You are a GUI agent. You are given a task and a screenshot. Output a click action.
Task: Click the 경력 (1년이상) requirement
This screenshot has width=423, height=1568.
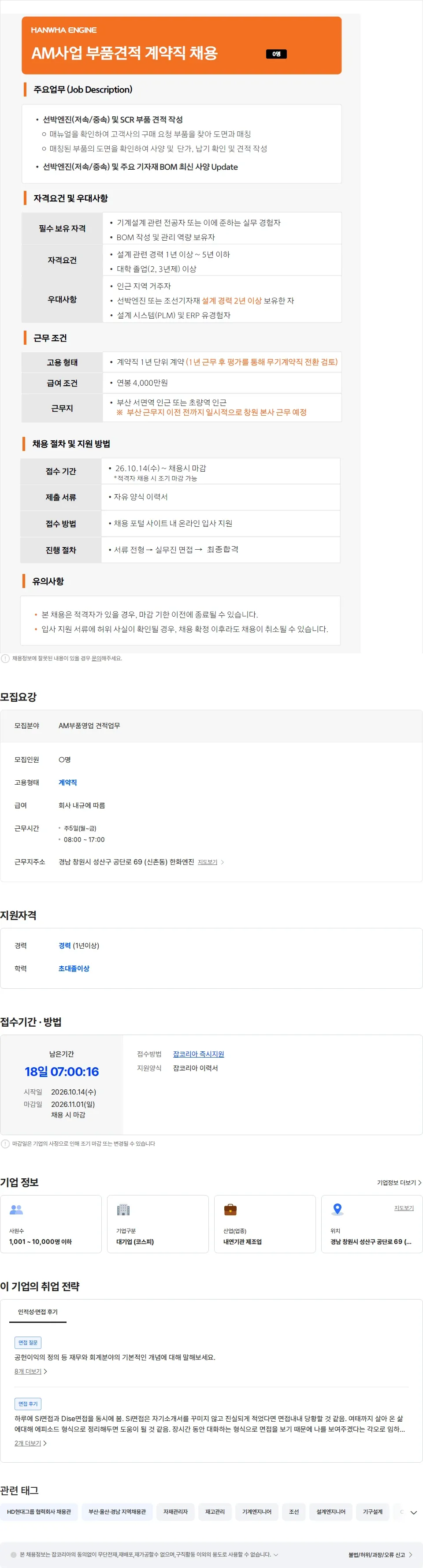[78, 945]
